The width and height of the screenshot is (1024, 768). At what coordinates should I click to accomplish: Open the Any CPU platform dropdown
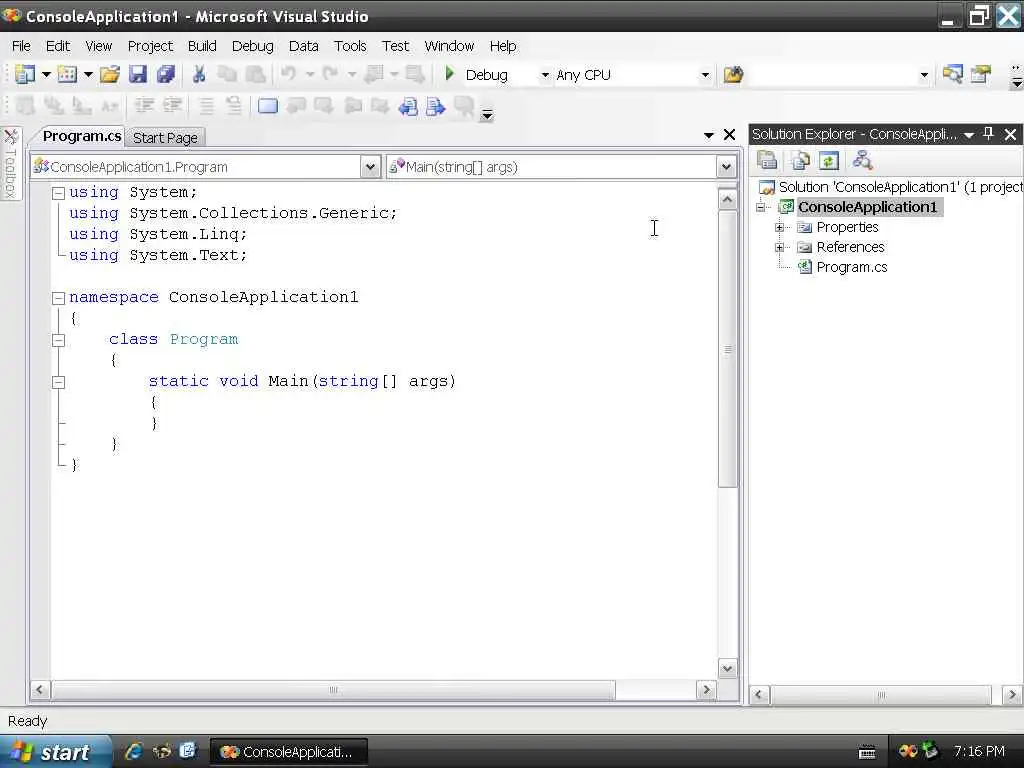point(705,75)
